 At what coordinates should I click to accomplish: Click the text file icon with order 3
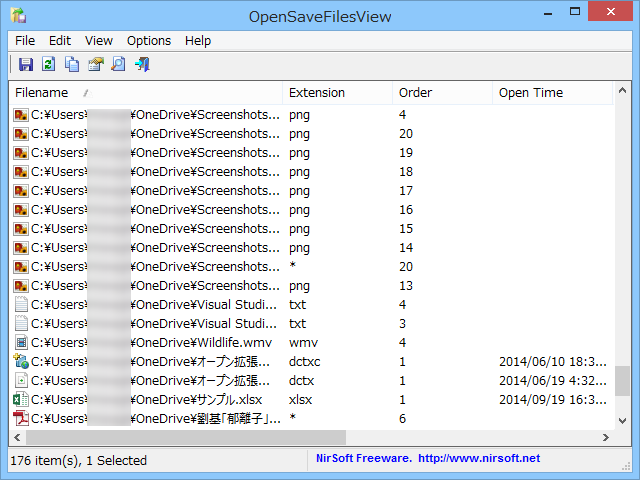point(21,323)
